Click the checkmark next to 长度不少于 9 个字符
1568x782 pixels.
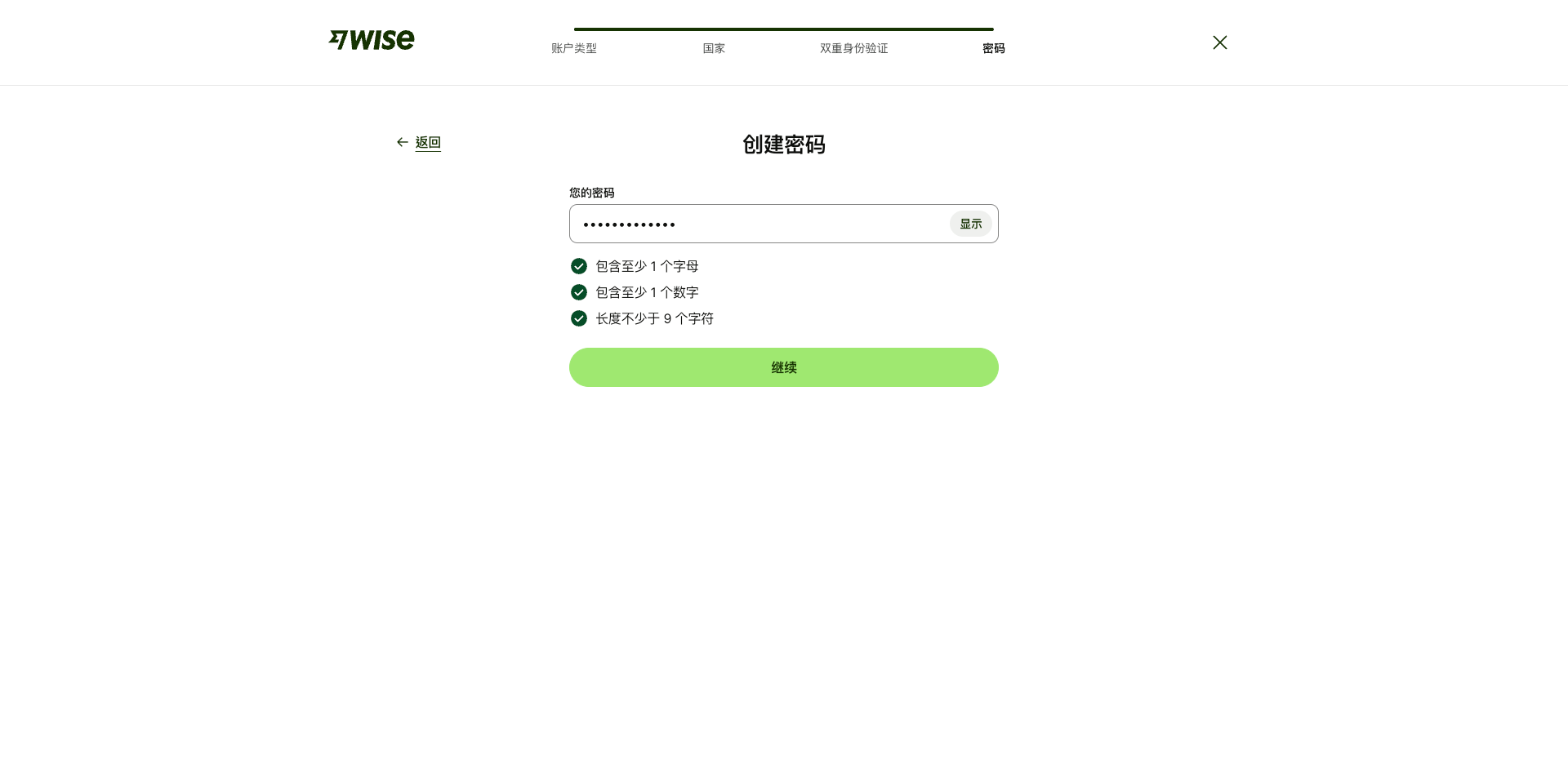point(579,318)
